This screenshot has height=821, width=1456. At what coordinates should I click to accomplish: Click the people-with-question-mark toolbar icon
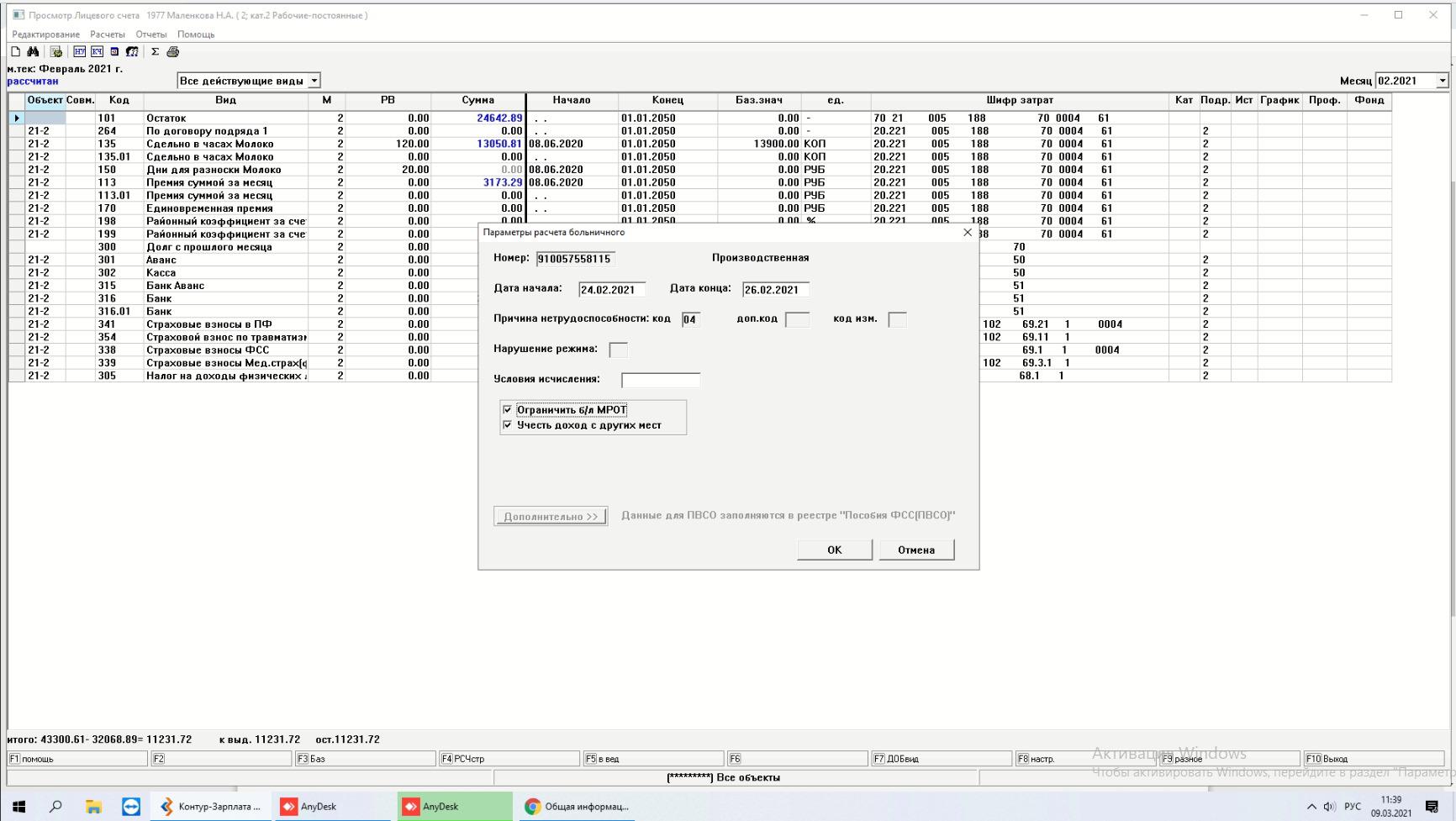click(x=132, y=52)
